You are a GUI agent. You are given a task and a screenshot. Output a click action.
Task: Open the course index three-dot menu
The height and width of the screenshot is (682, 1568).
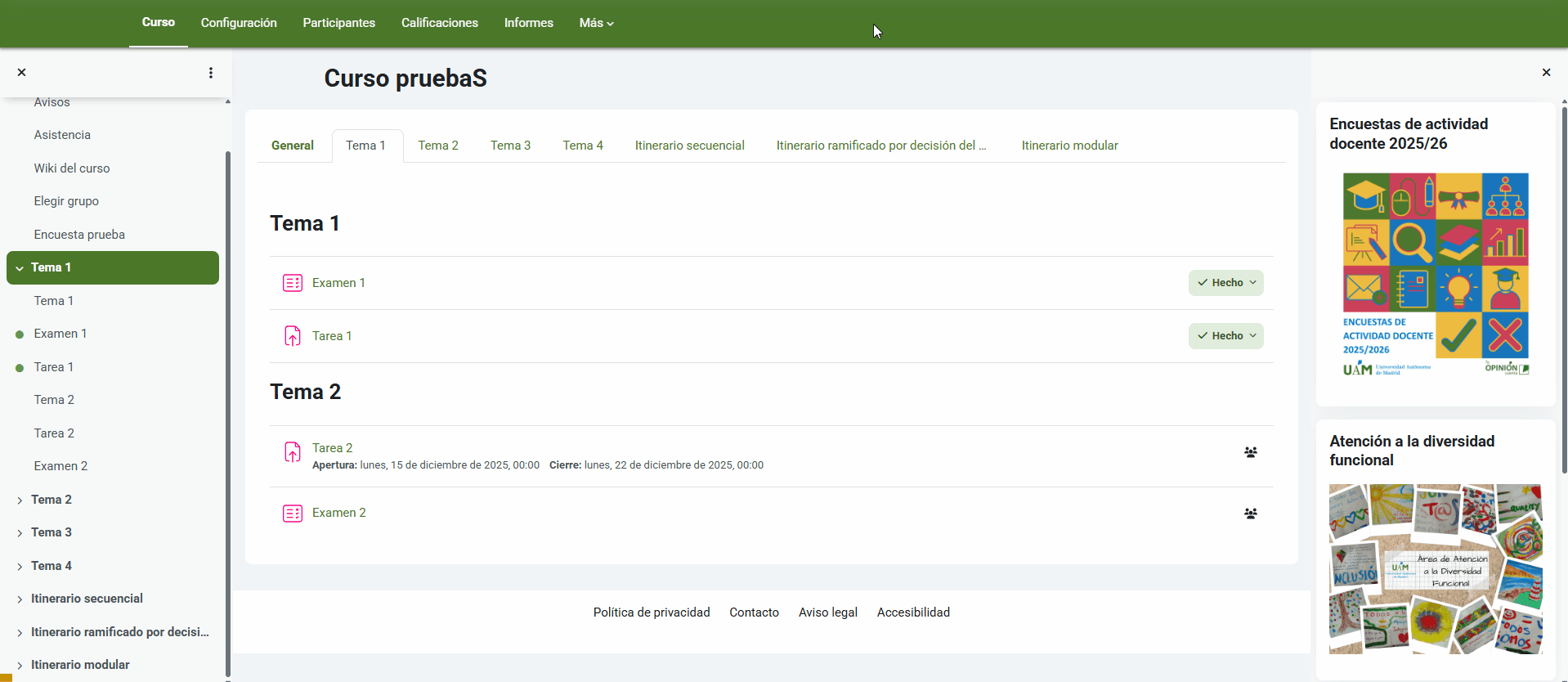point(211,73)
